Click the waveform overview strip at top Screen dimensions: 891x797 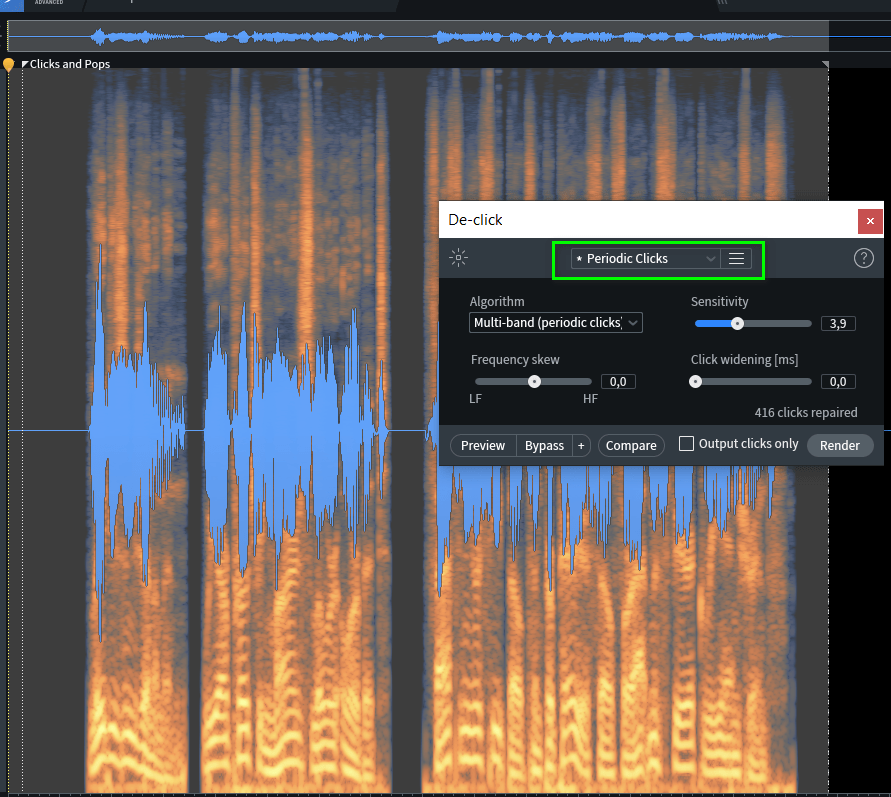pos(418,36)
